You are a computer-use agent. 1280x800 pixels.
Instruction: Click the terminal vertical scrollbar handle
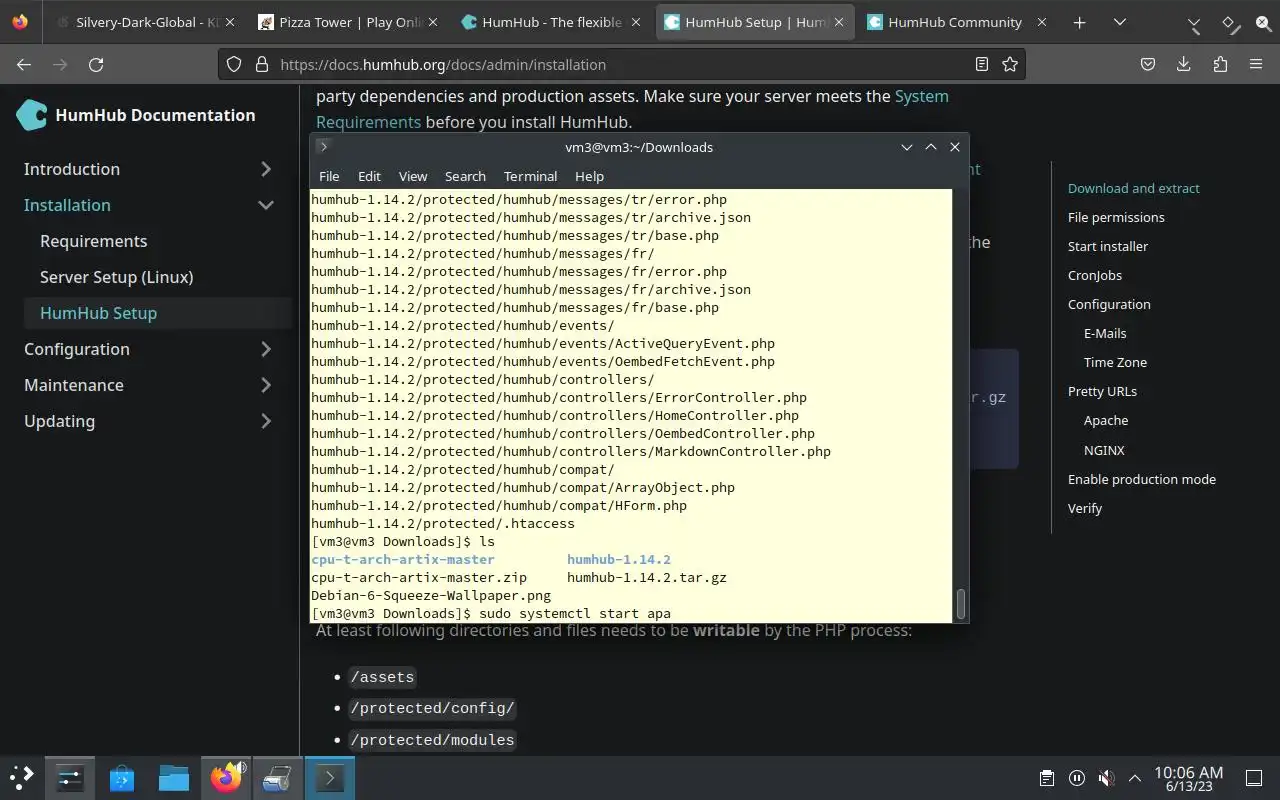point(961,604)
